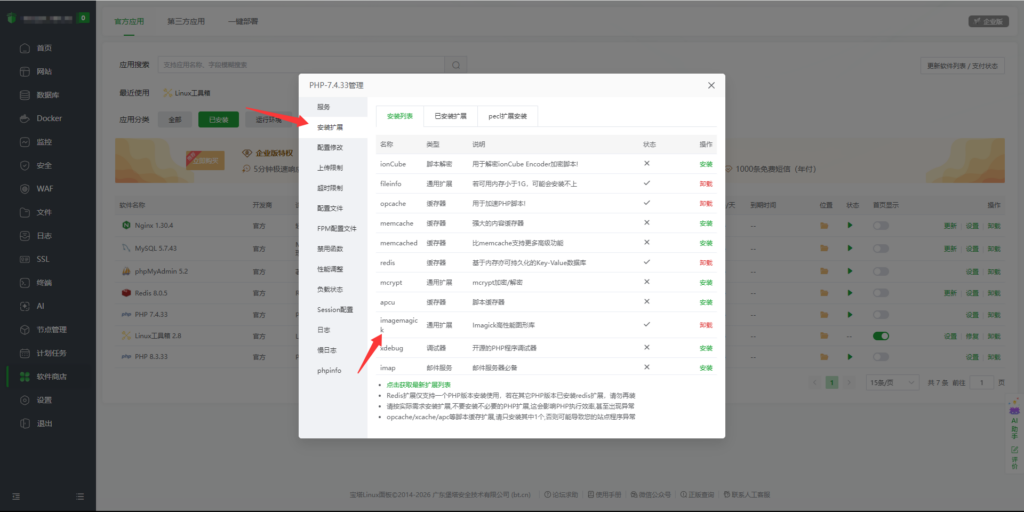Click MySQL row running status play icon
This screenshot has width=1024, height=512.
tap(850, 248)
